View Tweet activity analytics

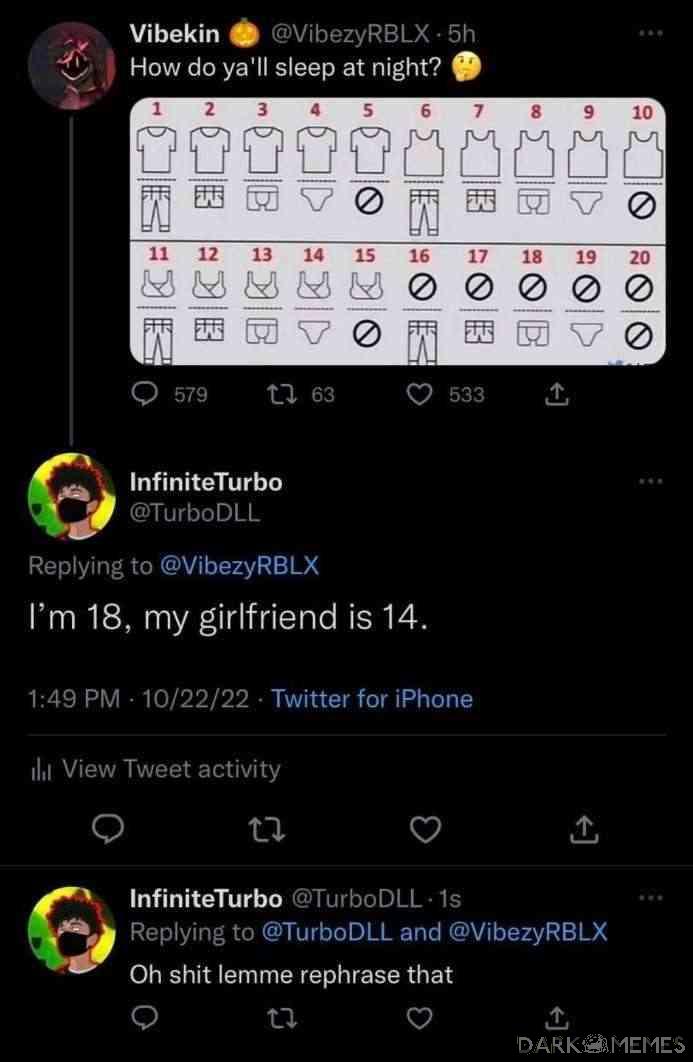point(156,769)
